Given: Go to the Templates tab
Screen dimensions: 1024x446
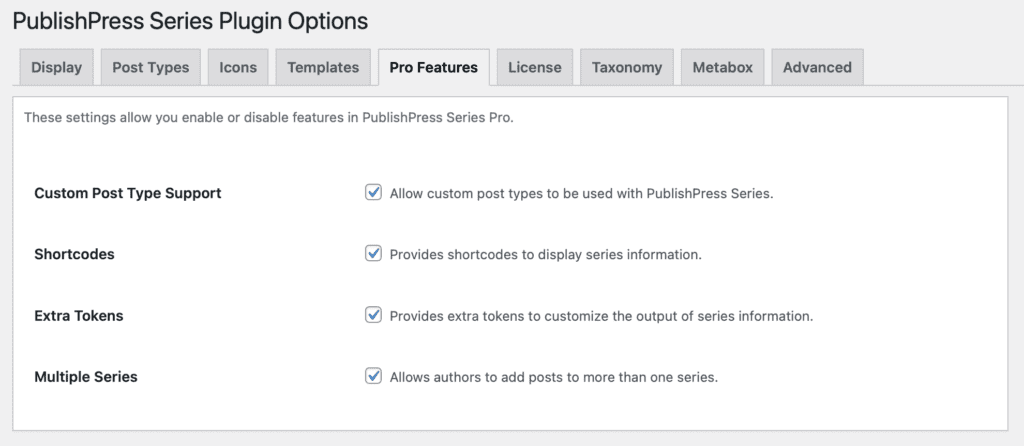Looking at the screenshot, I should point(323,67).
